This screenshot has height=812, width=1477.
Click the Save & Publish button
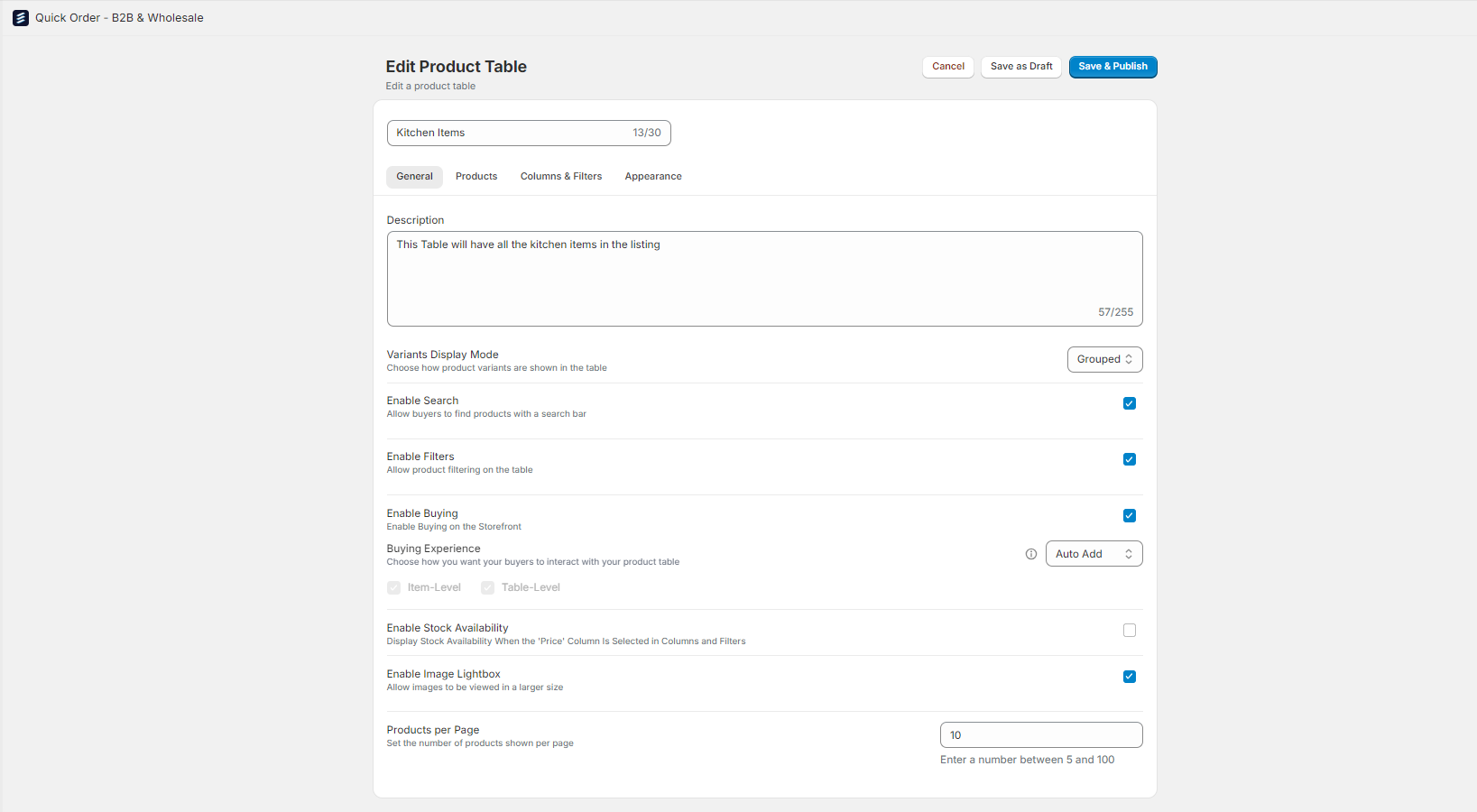[x=1112, y=67]
